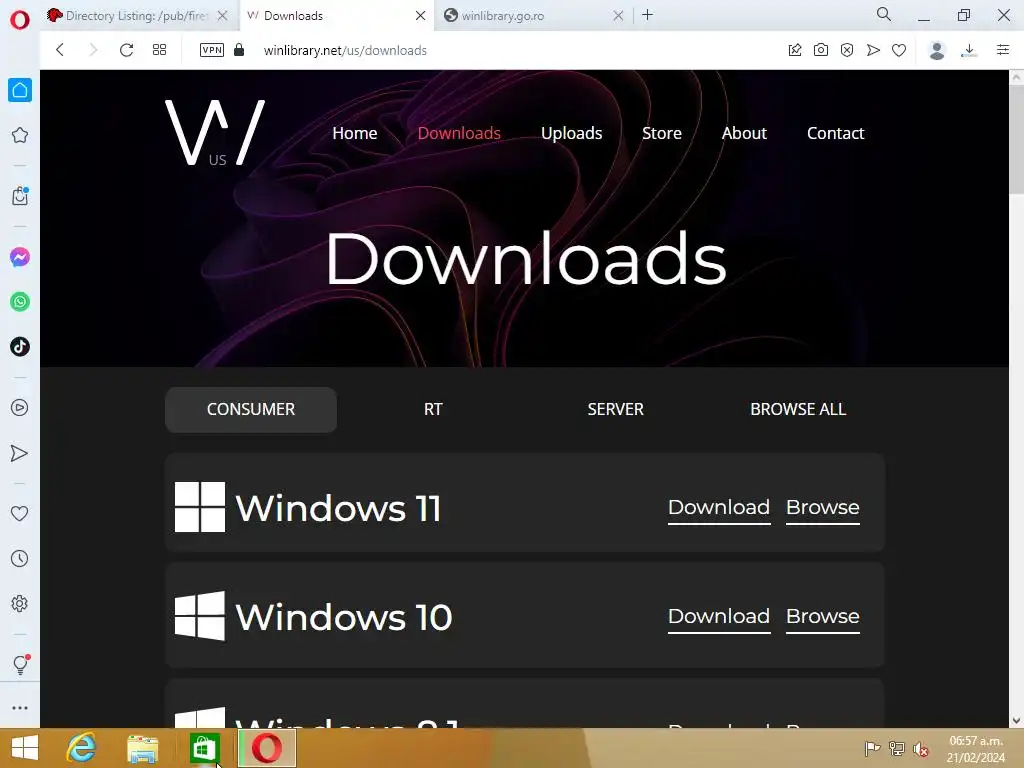Click the Windows 11 logo
This screenshot has width=1024, height=768.
click(x=200, y=507)
